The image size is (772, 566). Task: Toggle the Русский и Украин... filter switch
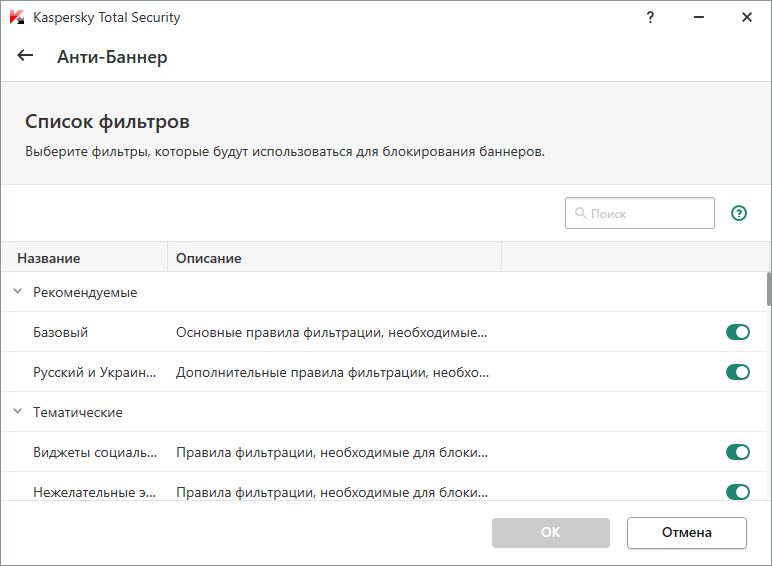pos(738,372)
